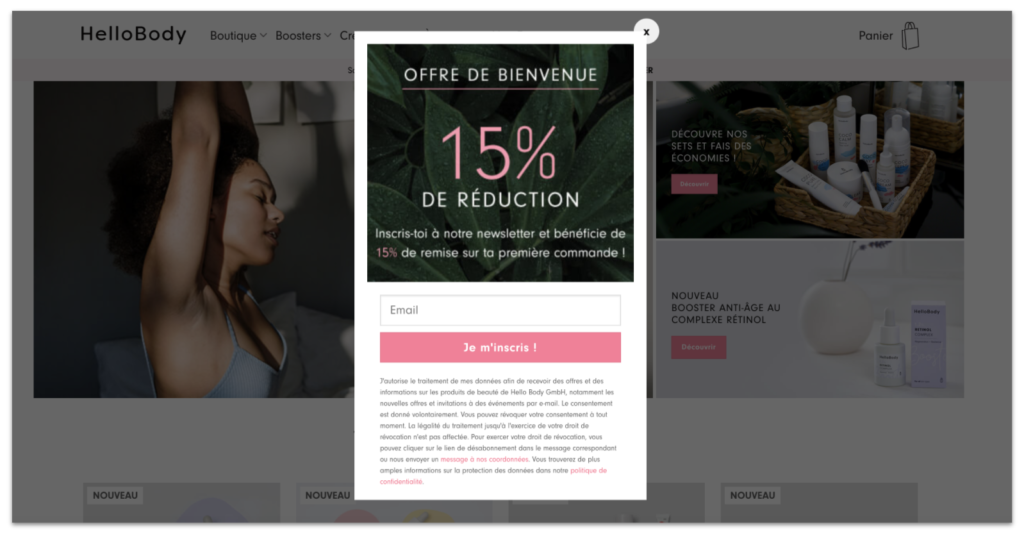Click Découvrir button for Retinol booster

[x=698, y=347]
